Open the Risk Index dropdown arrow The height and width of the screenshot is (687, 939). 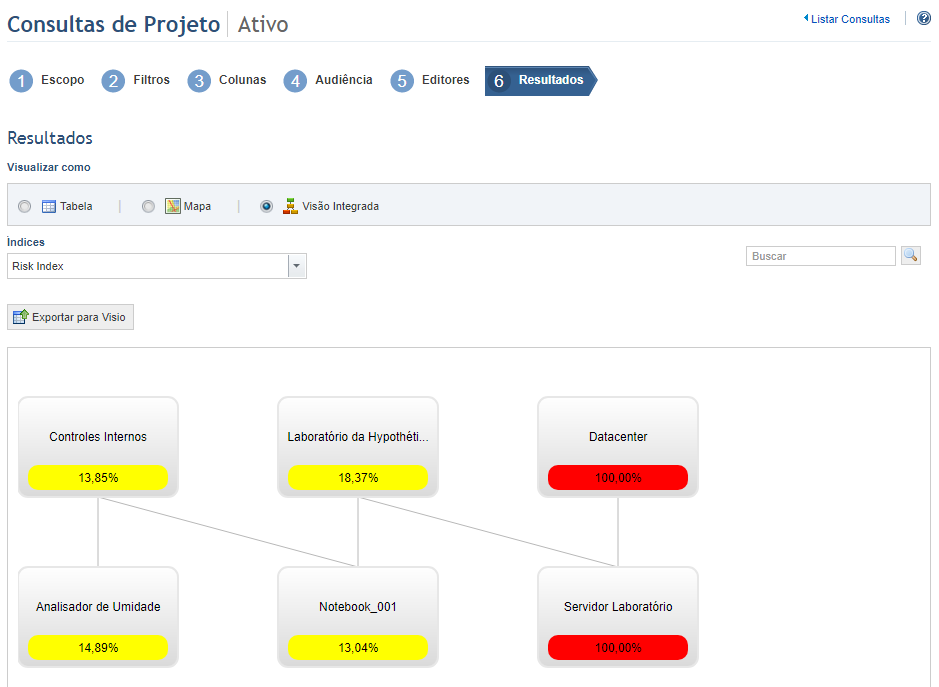click(296, 266)
